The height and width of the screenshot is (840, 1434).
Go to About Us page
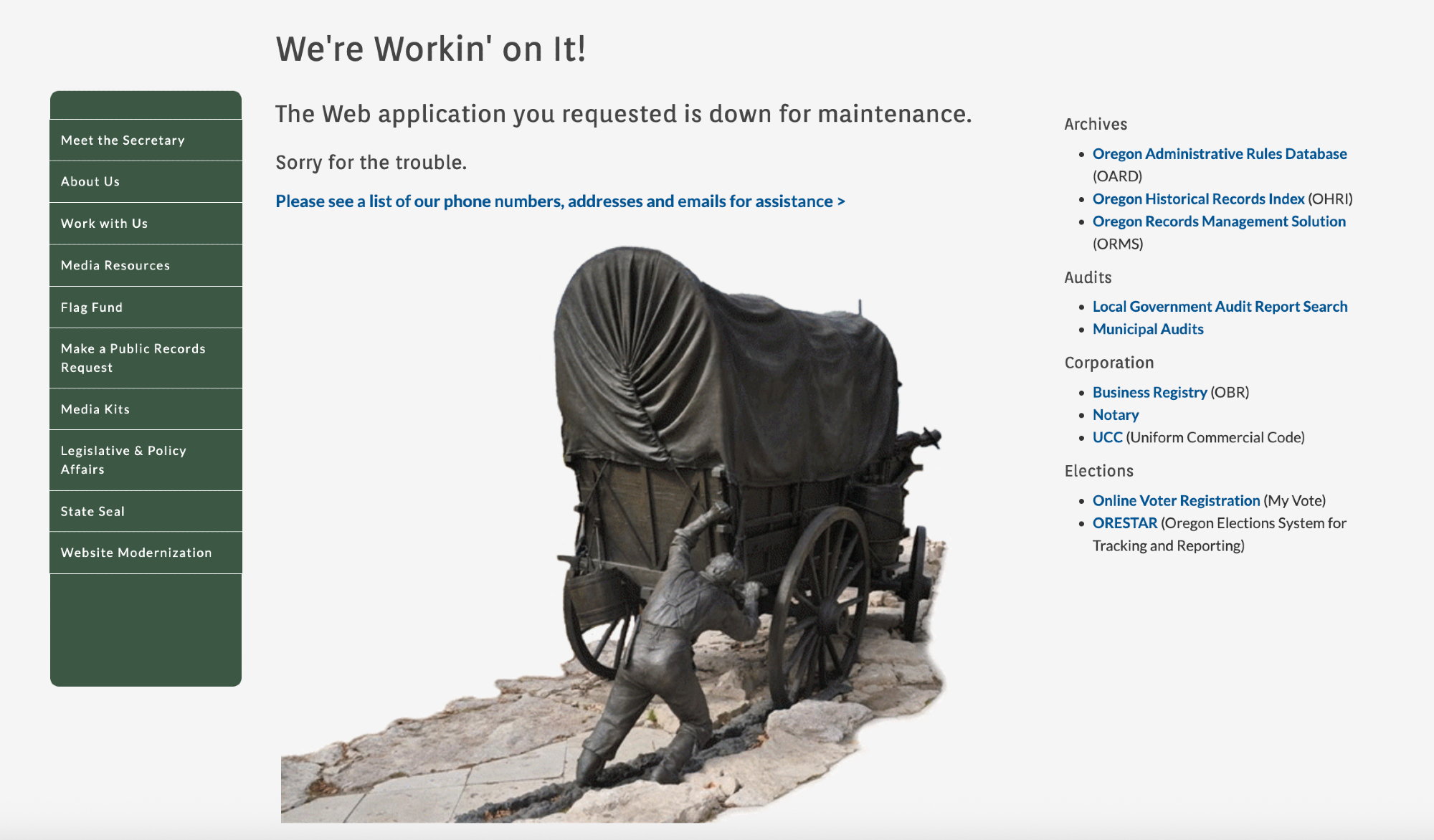click(90, 181)
